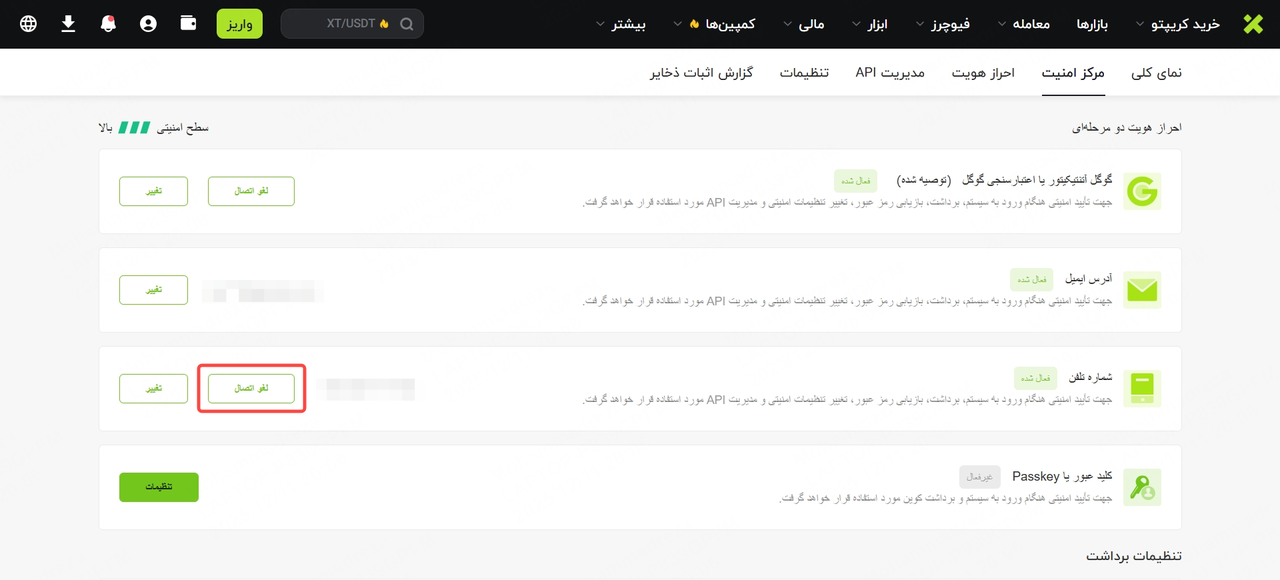Click the Passkey key icon
Viewport: 1280px width, 580px height.
point(1142,487)
